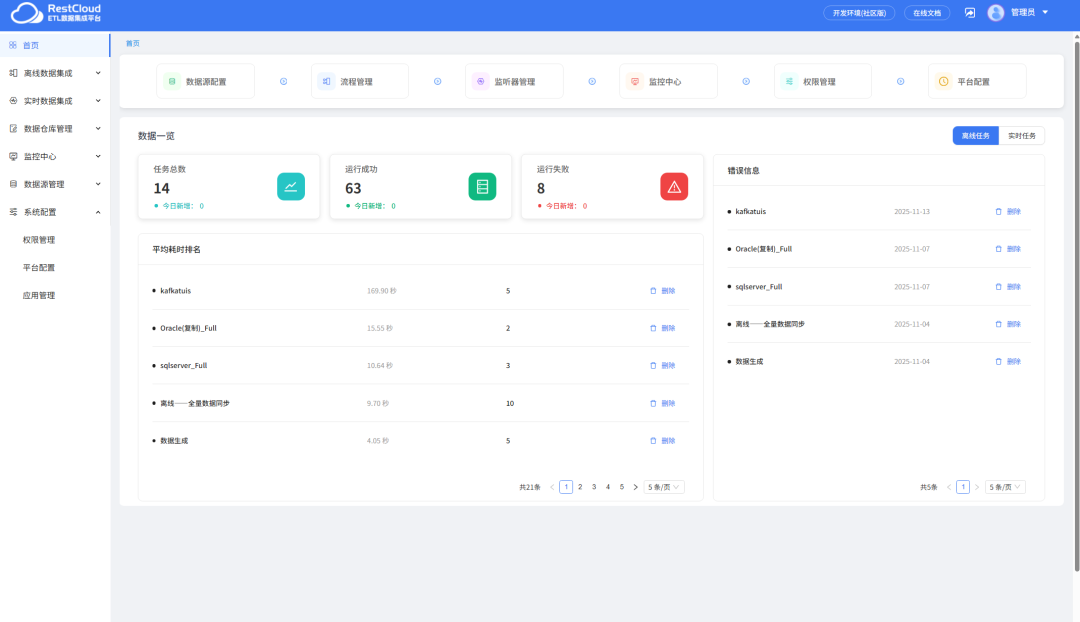Image resolution: width=1080 pixels, height=622 pixels.
Task: Click arrow icon between 监控中心 and 权限管理
Action: coord(746,81)
